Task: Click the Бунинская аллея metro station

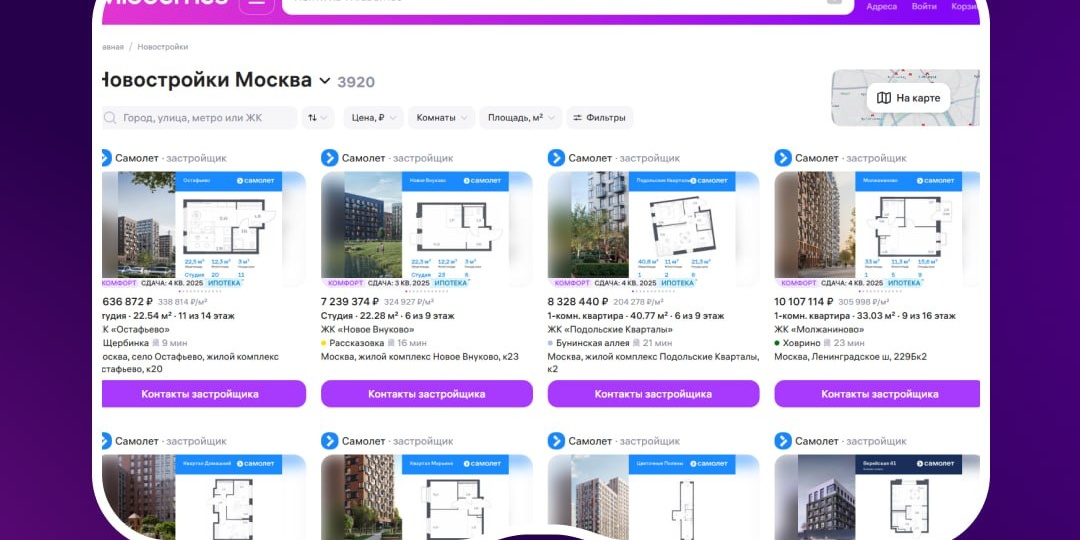Action: (x=591, y=342)
